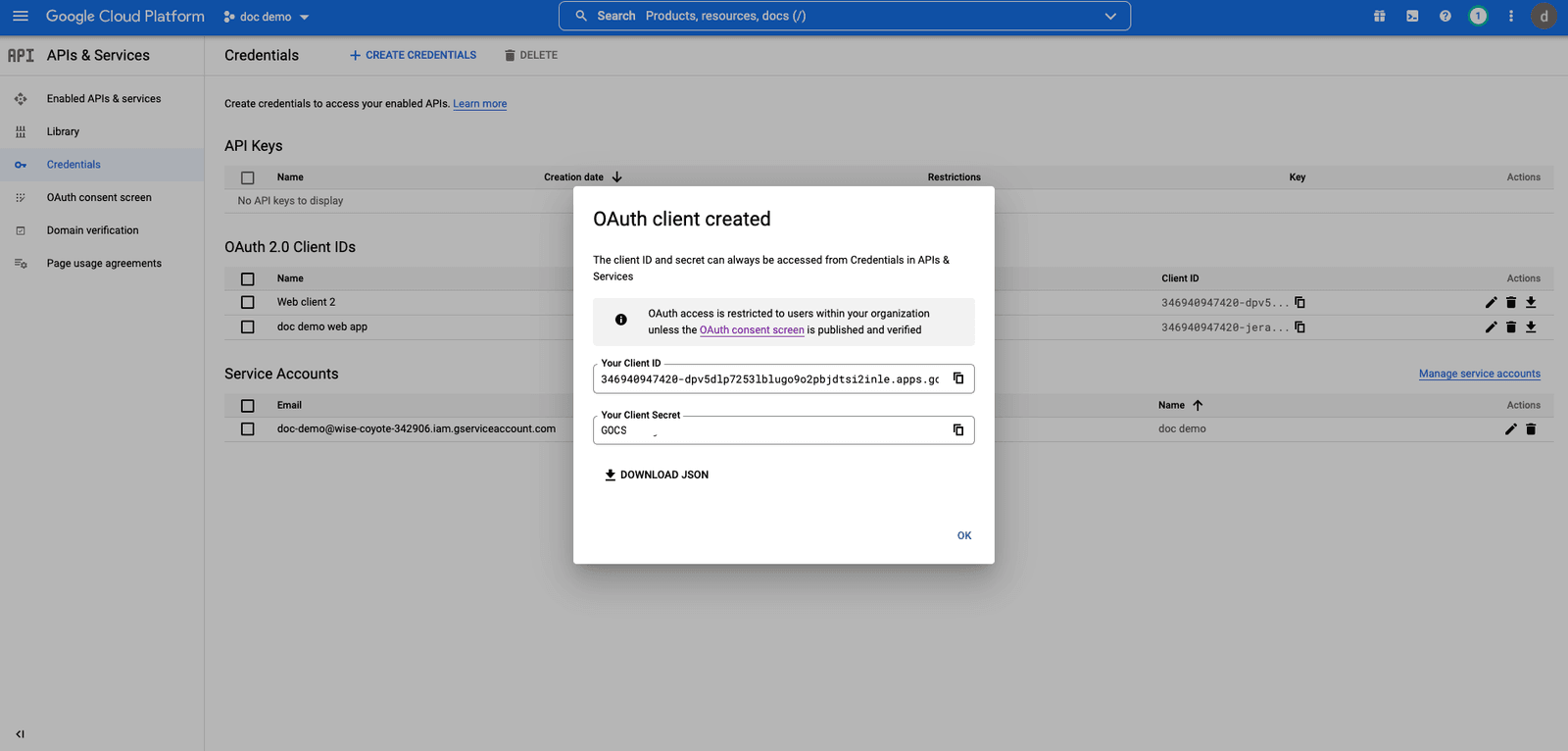
Task: Activate Cloud Shell terminal icon
Action: tap(1412, 16)
